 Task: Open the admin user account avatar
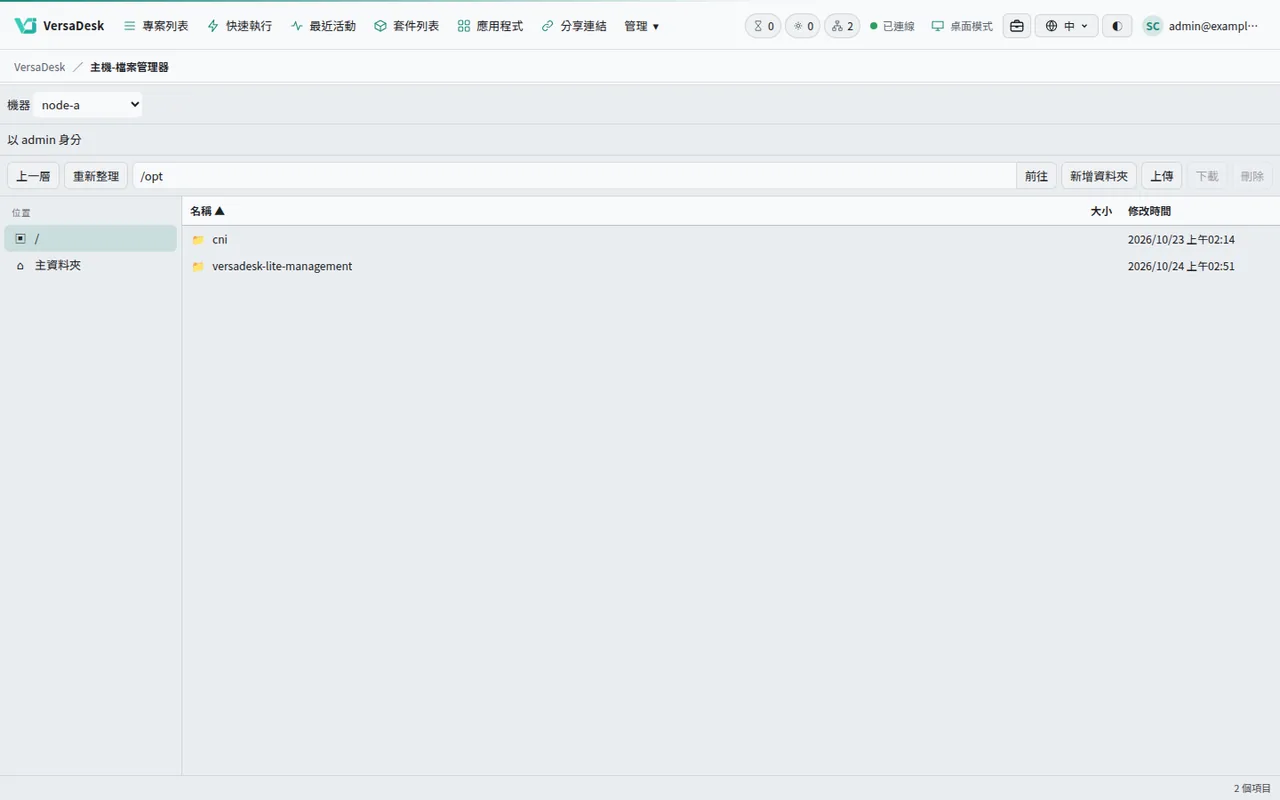pyautogui.click(x=1153, y=26)
